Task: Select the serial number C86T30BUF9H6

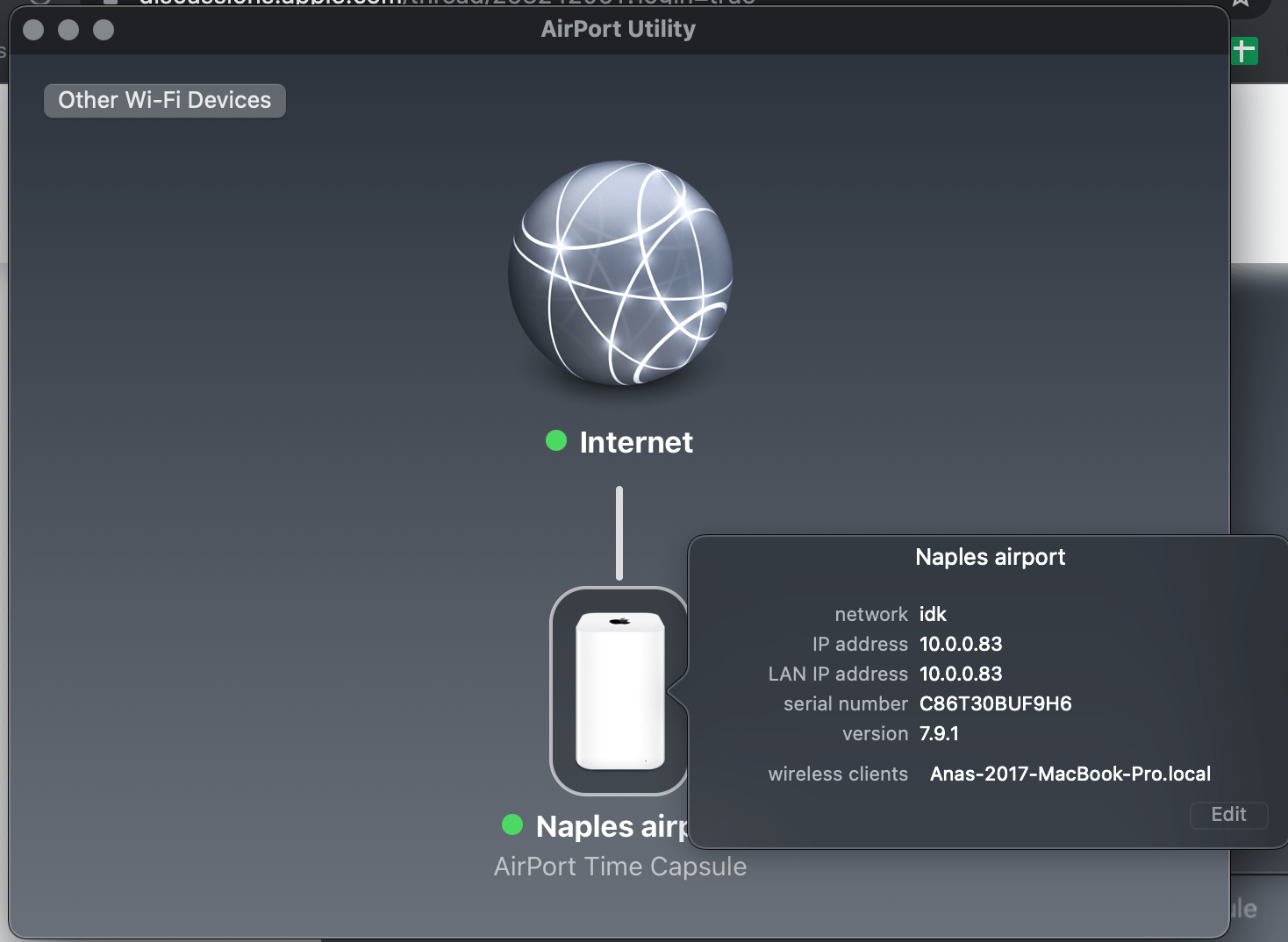Action: 995,703
